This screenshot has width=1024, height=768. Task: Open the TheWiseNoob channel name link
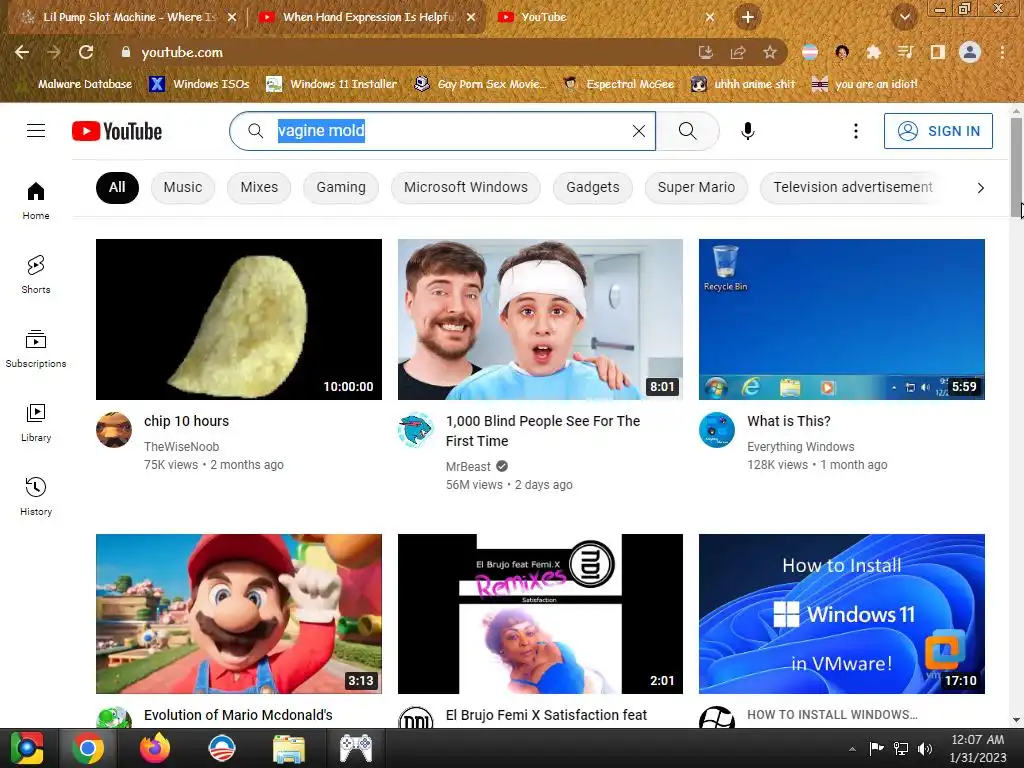click(x=182, y=447)
